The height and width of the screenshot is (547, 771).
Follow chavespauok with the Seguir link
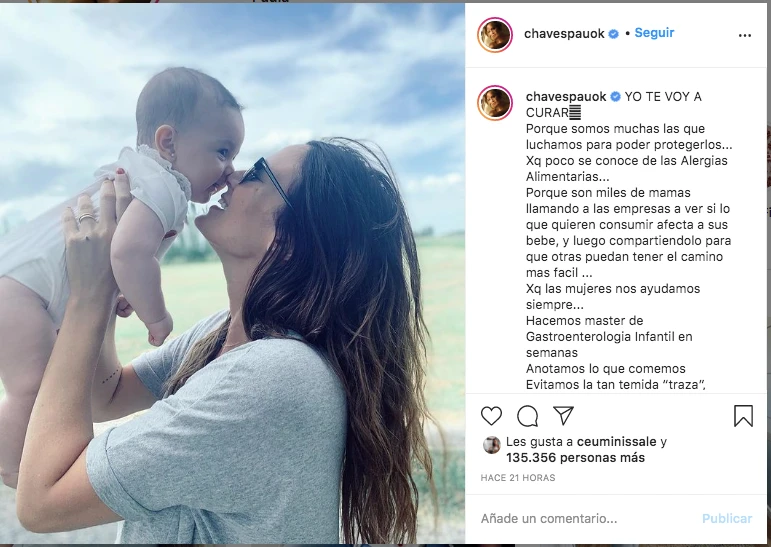point(654,33)
